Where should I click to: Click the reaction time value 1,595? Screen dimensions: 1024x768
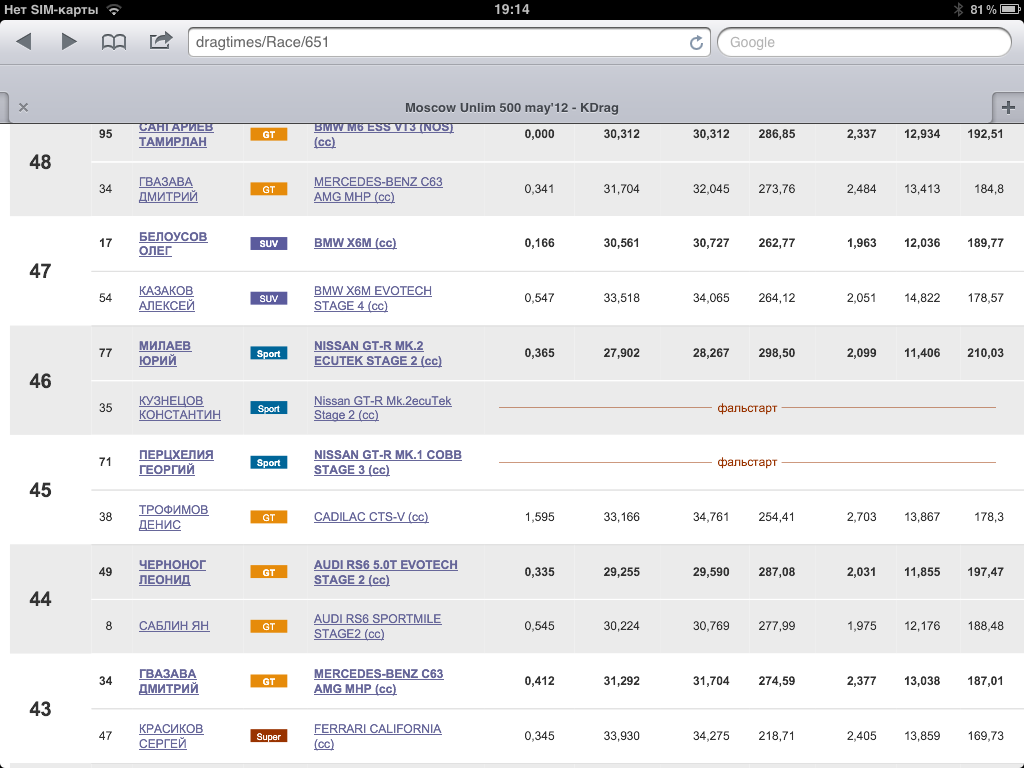click(539, 517)
